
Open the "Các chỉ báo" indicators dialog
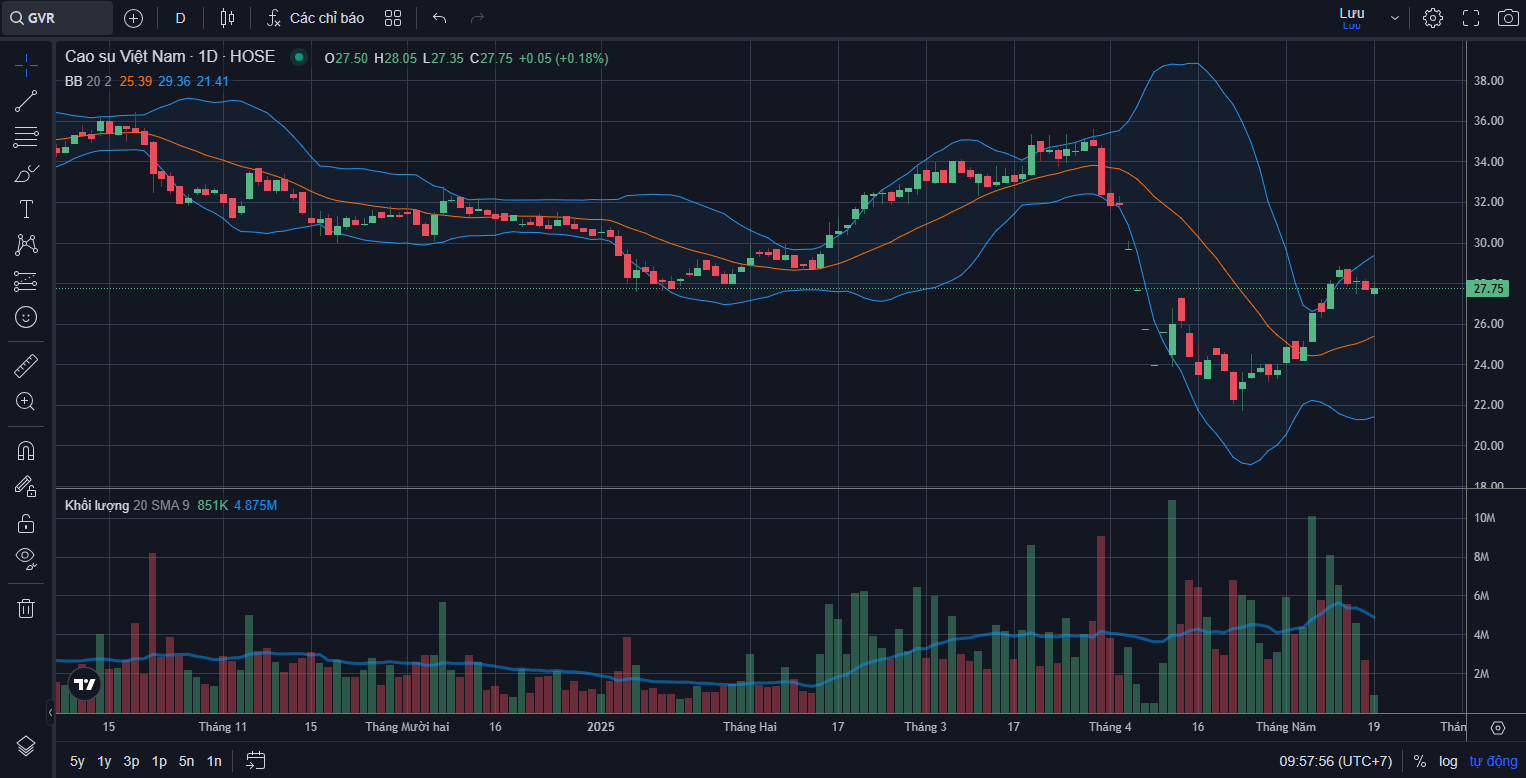point(315,18)
